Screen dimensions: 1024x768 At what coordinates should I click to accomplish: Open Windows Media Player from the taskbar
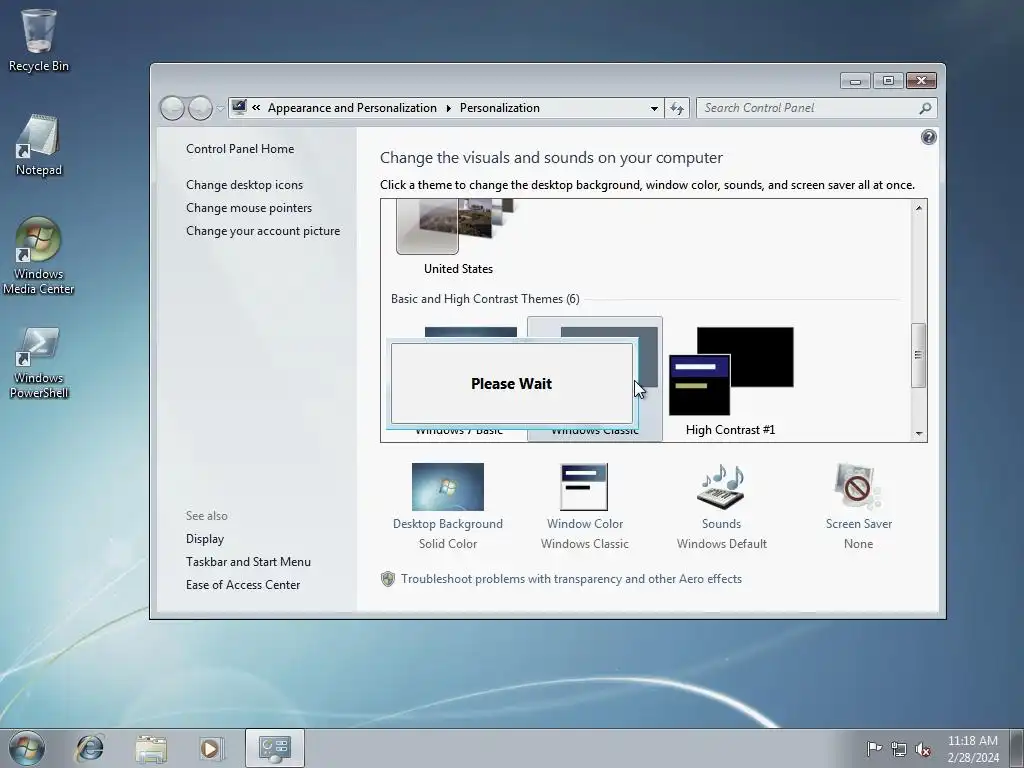pos(211,748)
